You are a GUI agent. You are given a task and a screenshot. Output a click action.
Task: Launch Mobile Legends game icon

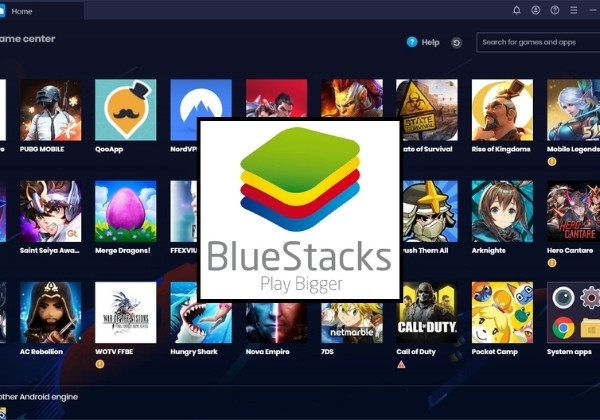(573, 110)
